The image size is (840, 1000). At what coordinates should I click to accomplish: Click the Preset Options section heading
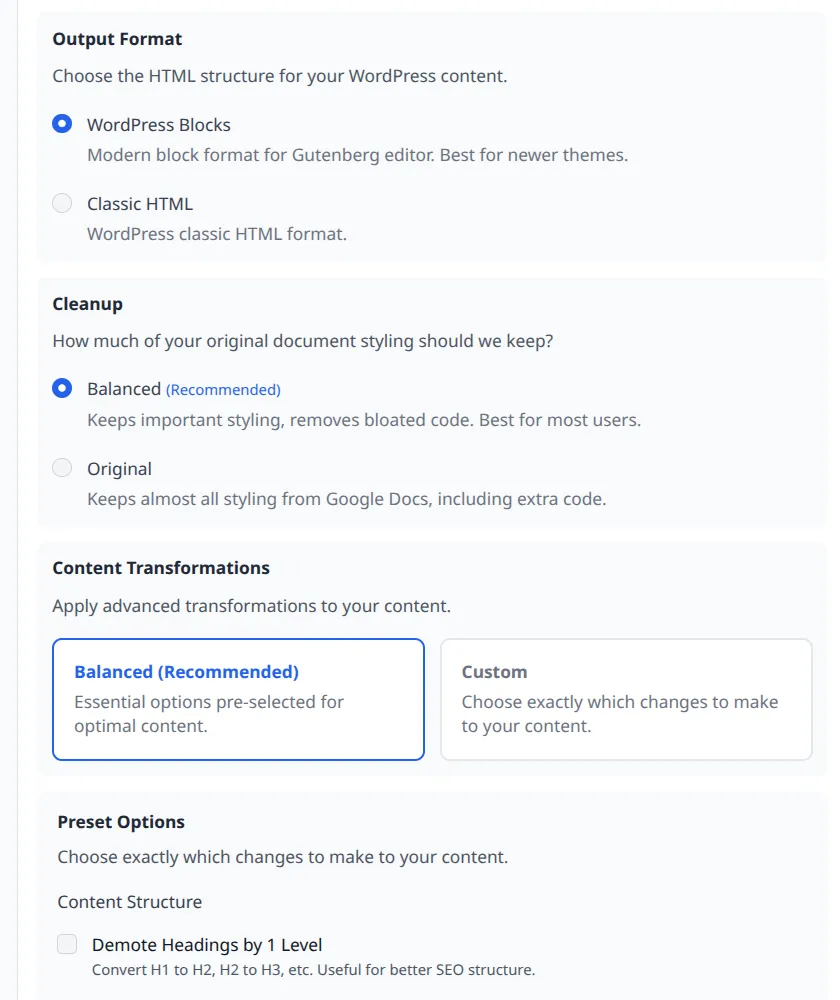pos(121,822)
